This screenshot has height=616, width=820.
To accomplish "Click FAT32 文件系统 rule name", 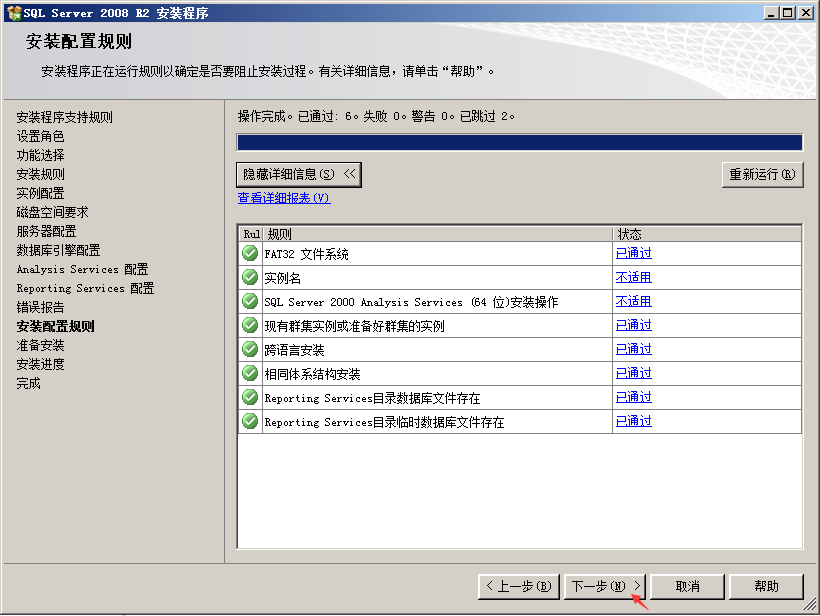I will point(306,254).
